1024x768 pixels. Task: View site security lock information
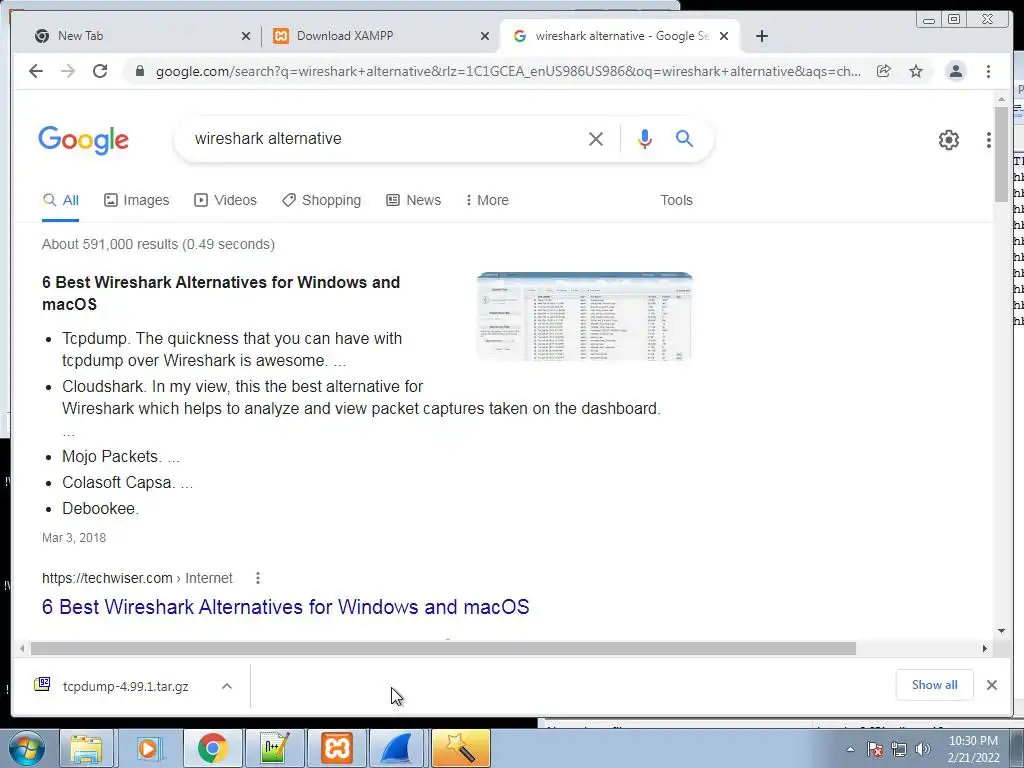pyautogui.click(x=139, y=71)
